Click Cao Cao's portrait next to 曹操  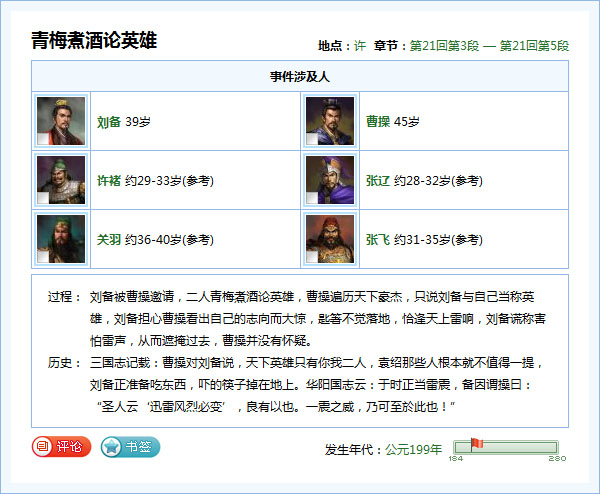pos(330,121)
